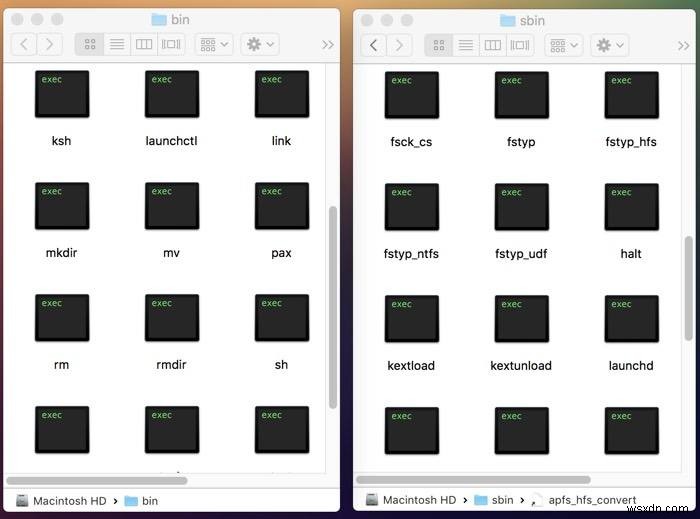Image resolution: width=700 pixels, height=519 pixels.
Task: Go forward in the bin window
Action: coord(49,44)
